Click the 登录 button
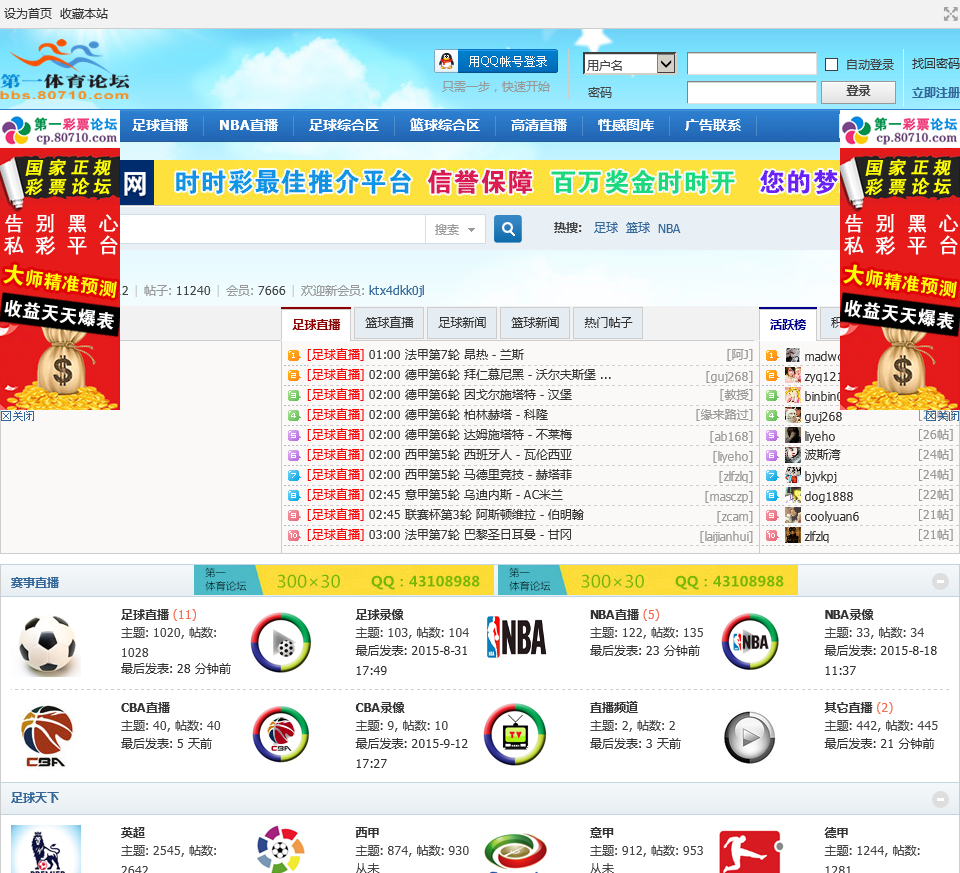 pos(858,91)
